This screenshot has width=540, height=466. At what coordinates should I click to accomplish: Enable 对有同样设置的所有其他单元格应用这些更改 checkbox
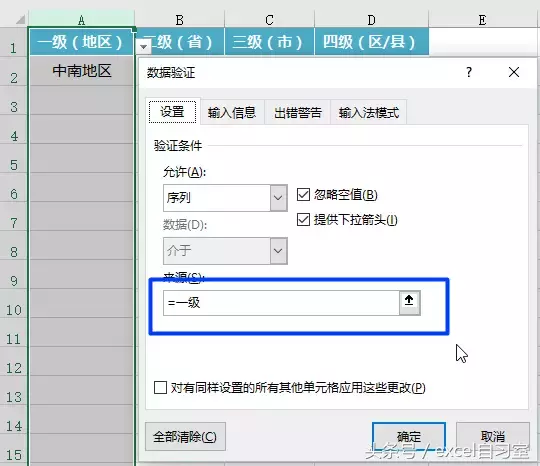160,387
